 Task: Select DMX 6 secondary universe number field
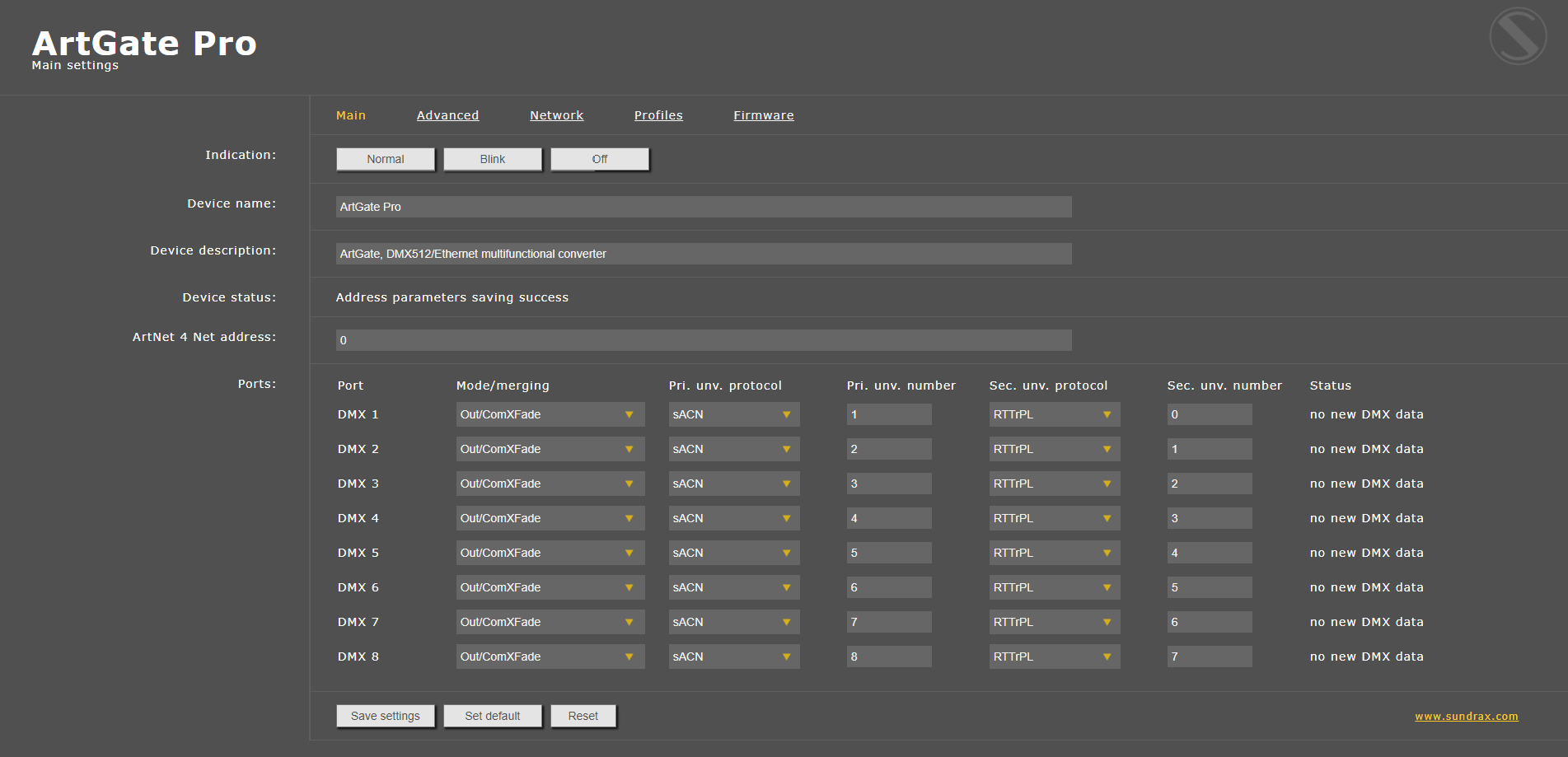tap(1209, 587)
